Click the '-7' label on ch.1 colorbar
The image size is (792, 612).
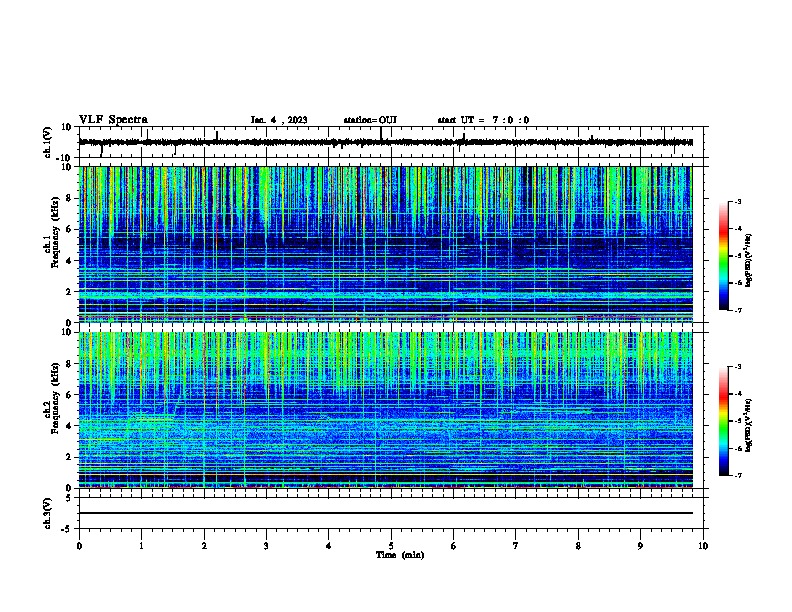pyautogui.click(x=737, y=310)
